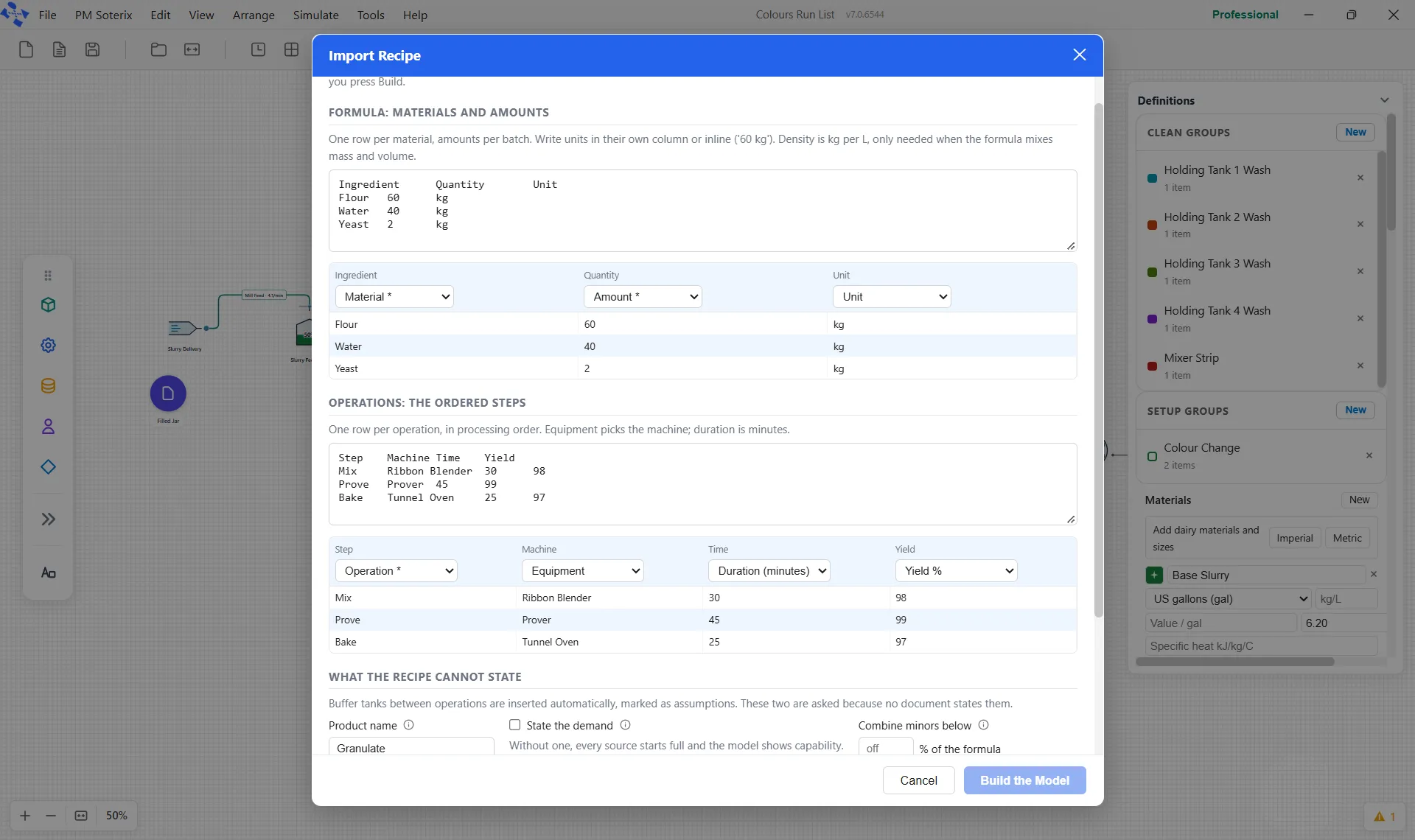Click the clock panel toolbar icon
Image resolution: width=1415 pixels, height=840 pixels.
[258, 49]
